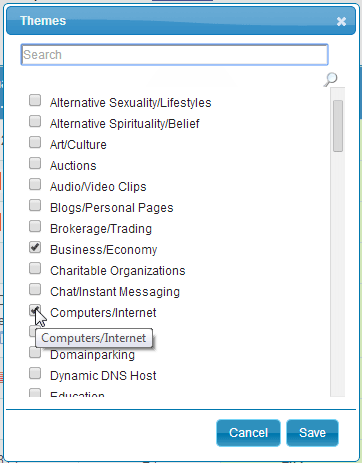The image size is (362, 463).
Task: Click the Computers/Internet label text
Action: (103, 313)
